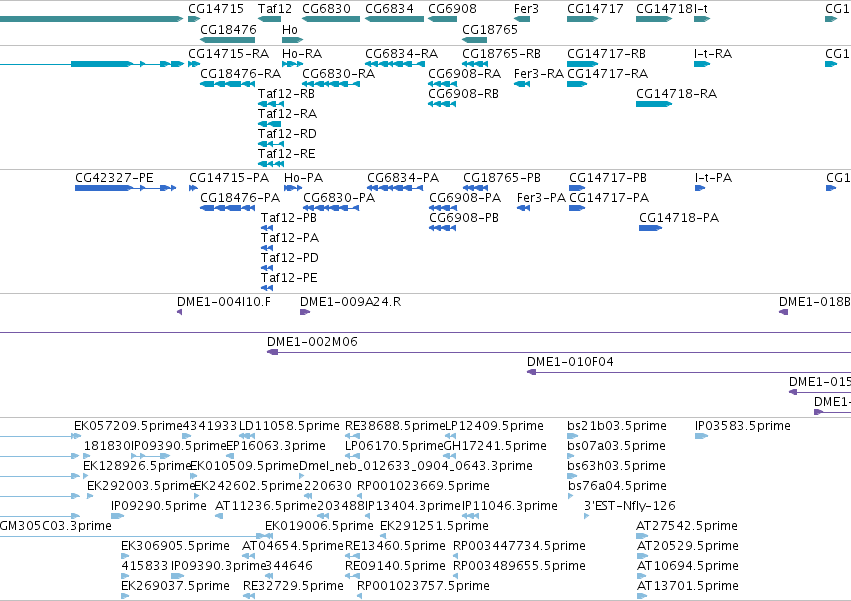851x601 pixels.
Task: Click EST 3'EST-Nfly-126
Action: pos(630,506)
